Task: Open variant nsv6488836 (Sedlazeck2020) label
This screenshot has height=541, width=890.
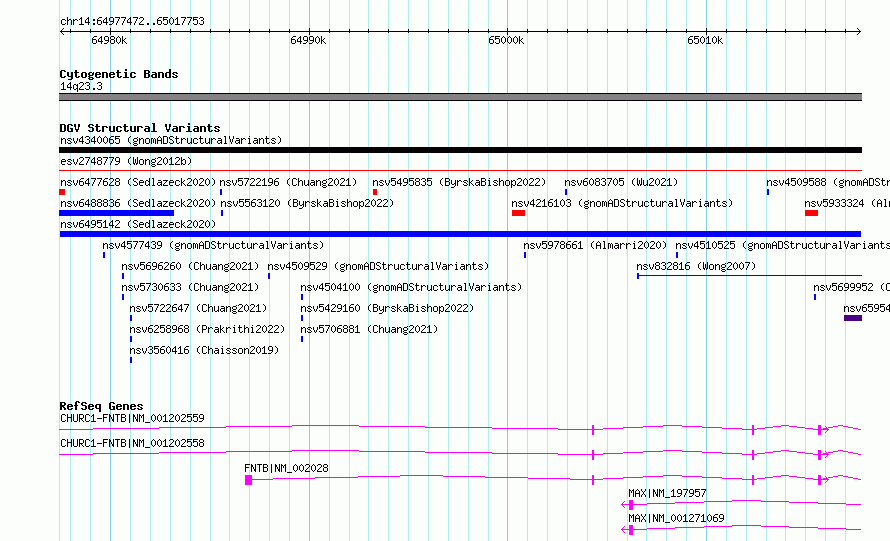Action: tap(138, 203)
